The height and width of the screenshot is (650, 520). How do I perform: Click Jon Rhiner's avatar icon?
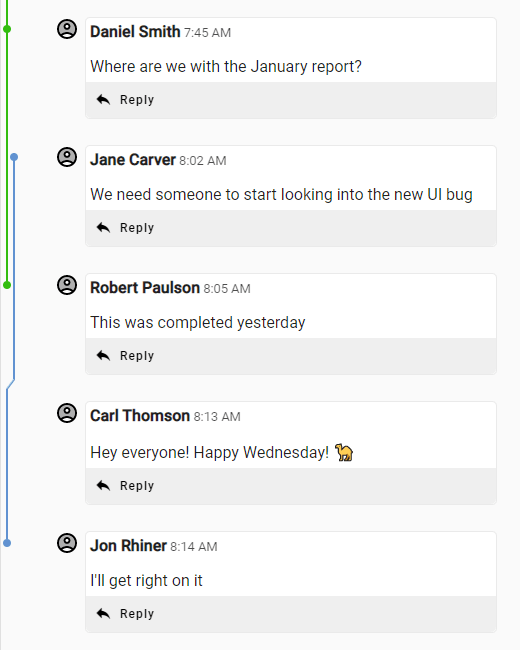pyautogui.click(x=67, y=543)
